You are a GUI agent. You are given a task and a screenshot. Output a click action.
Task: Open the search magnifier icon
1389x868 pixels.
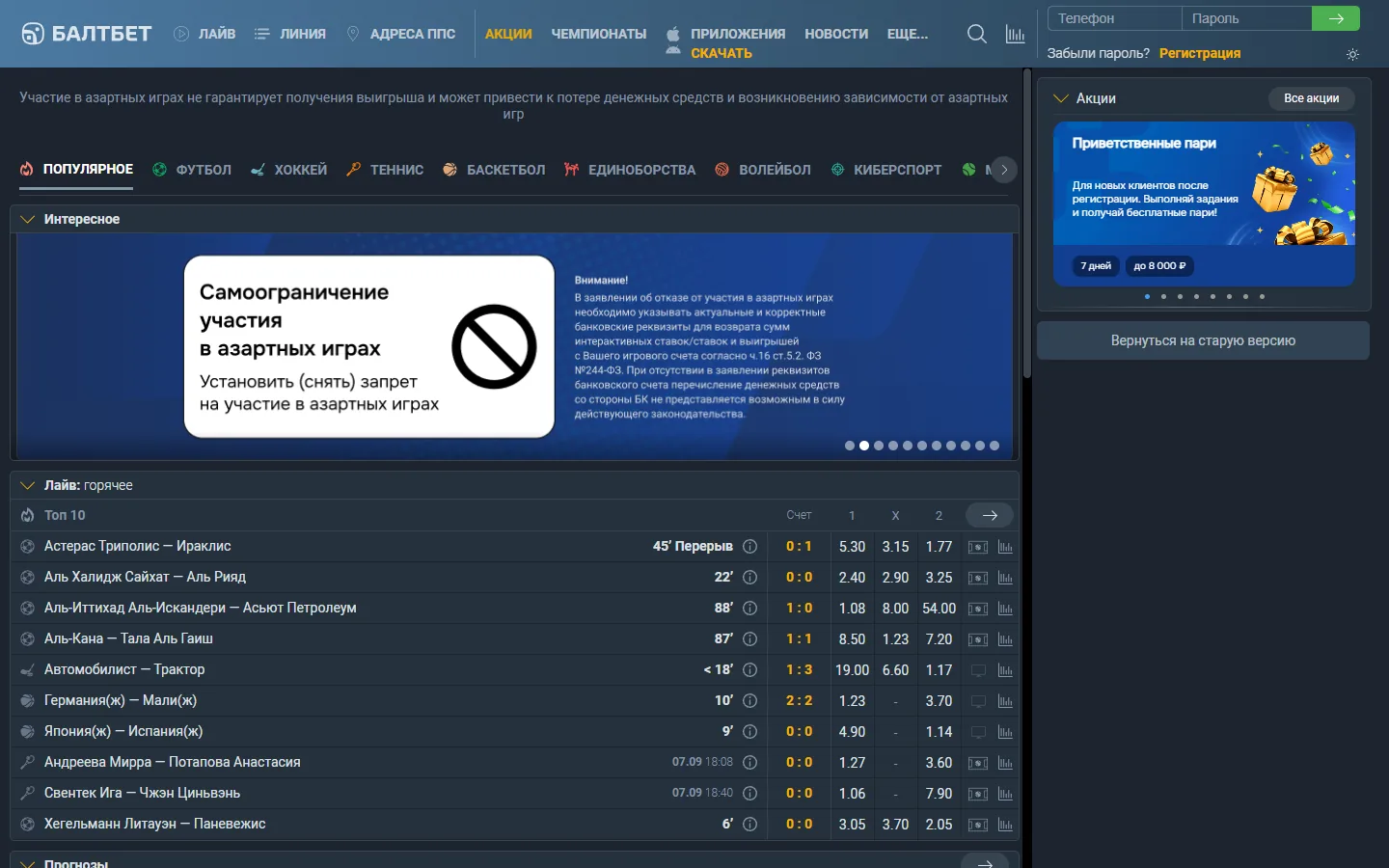pyautogui.click(x=976, y=34)
